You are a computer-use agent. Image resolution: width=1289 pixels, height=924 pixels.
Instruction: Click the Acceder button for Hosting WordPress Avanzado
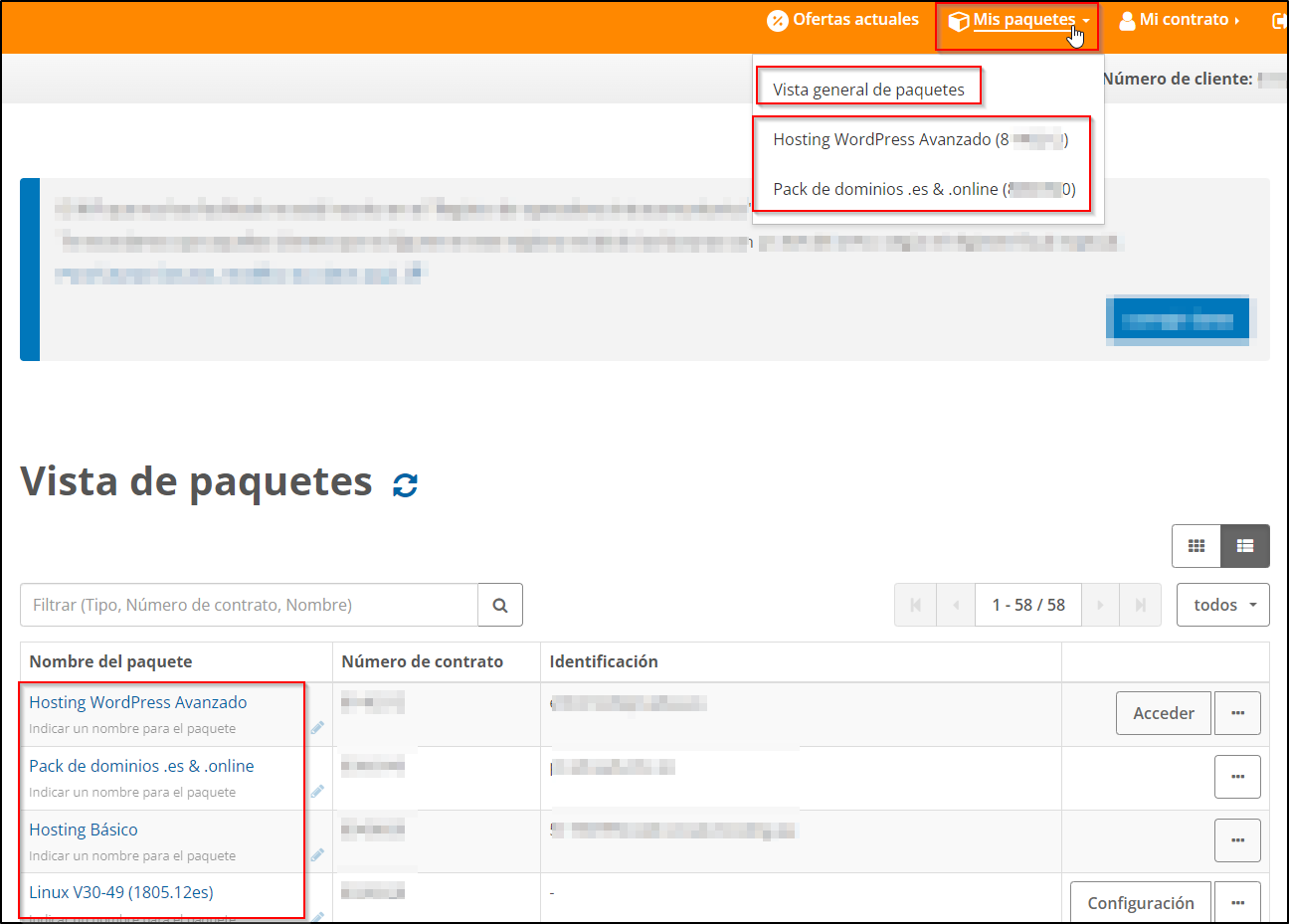pos(1163,712)
